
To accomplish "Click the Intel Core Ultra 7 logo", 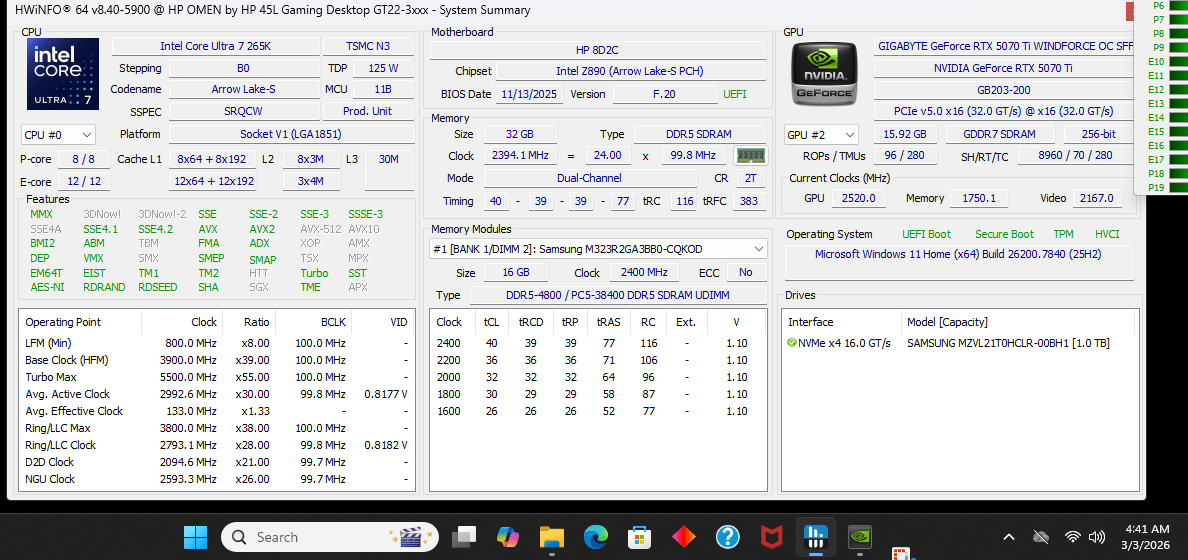I will pos(64,74).
